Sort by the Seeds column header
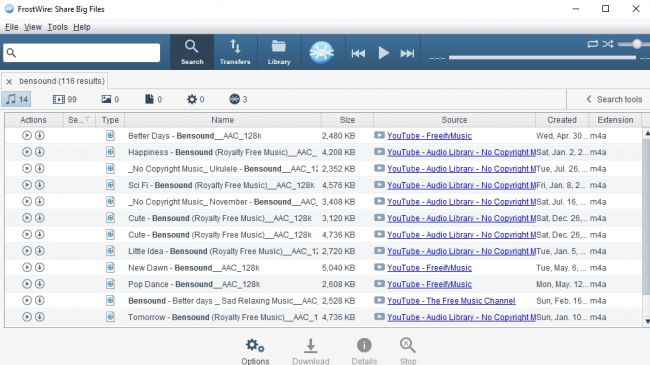 point(79,120)
